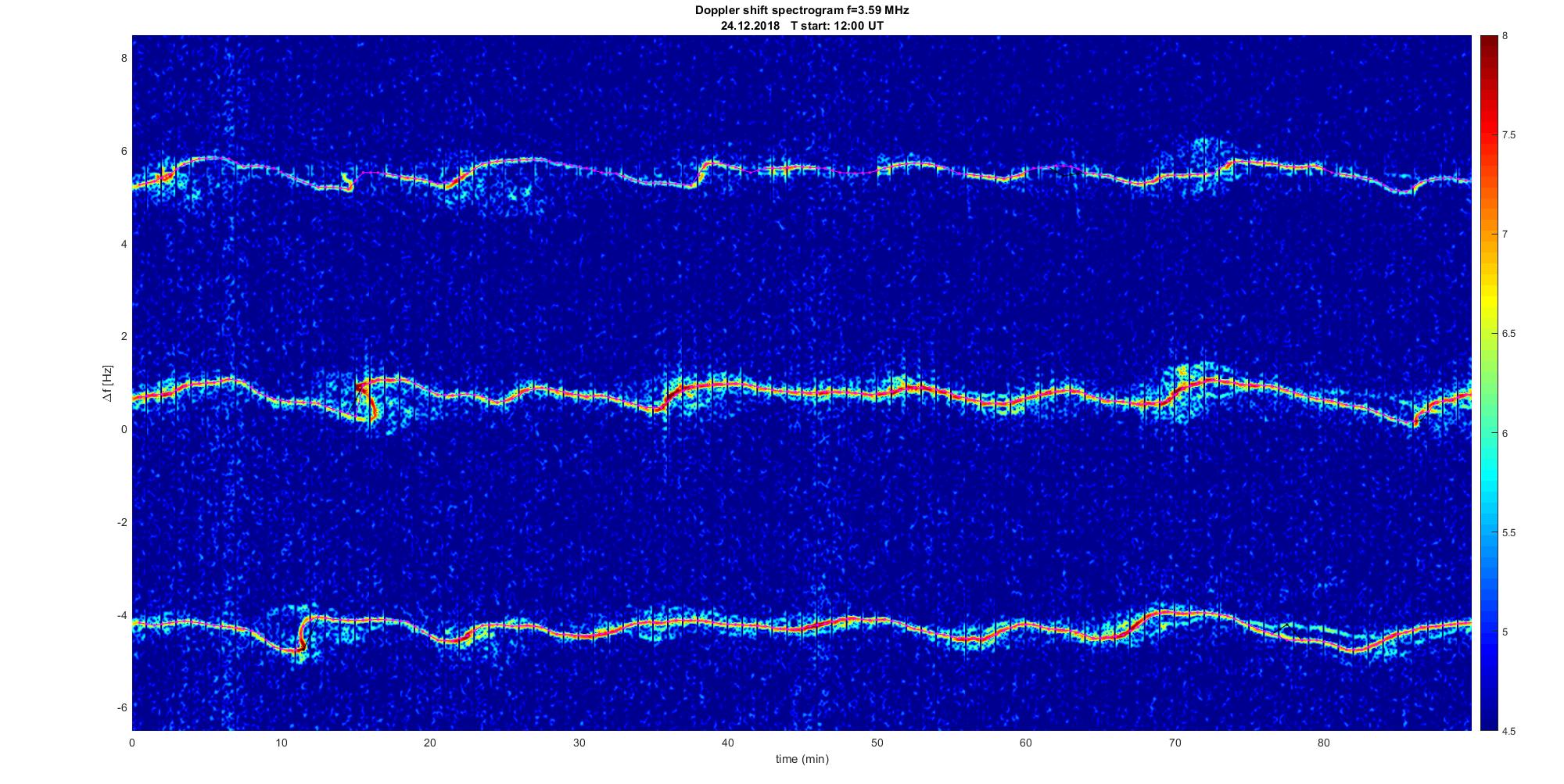The height and width of the screenshot is (784, 1564).
Task: Click the x-axis tick label '40'
Action: pyautogui.click(x=728, y=743)
